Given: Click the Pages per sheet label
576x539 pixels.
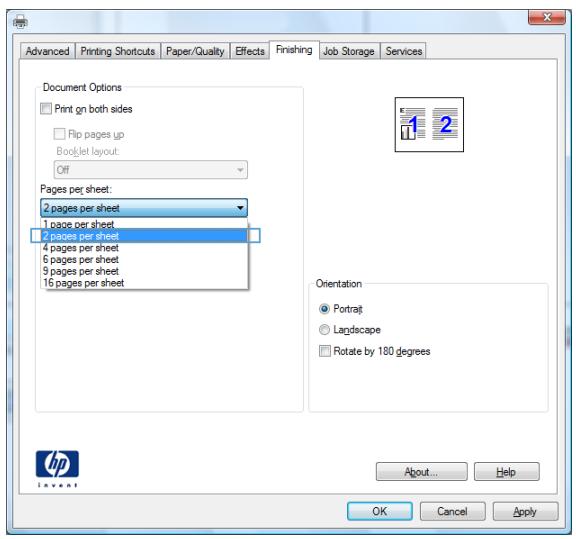Looking at the screenshot, I should coord(76,189).
